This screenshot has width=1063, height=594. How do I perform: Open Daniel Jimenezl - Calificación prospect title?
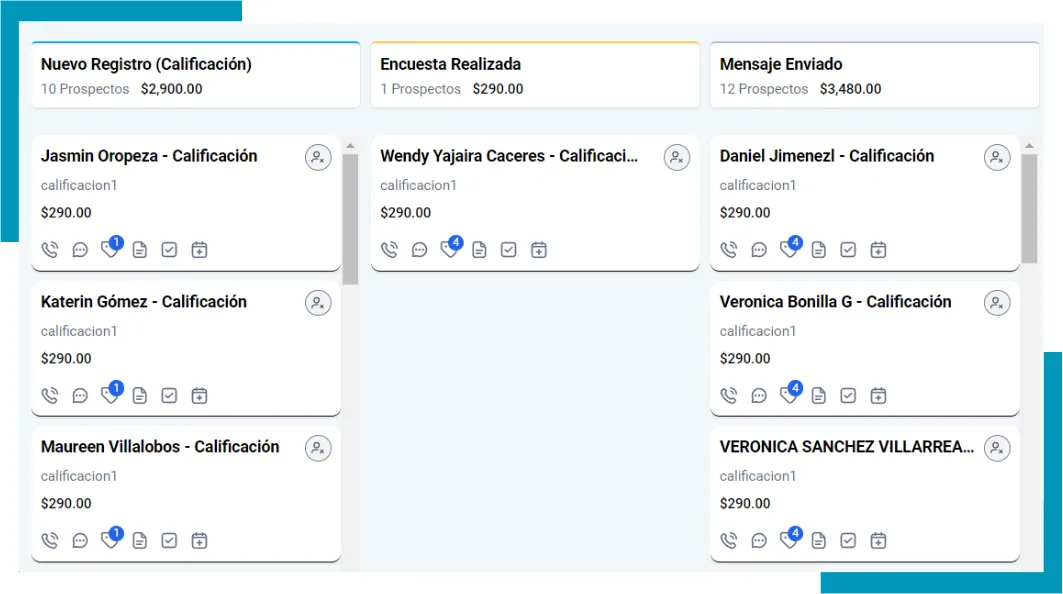(827, 156)
